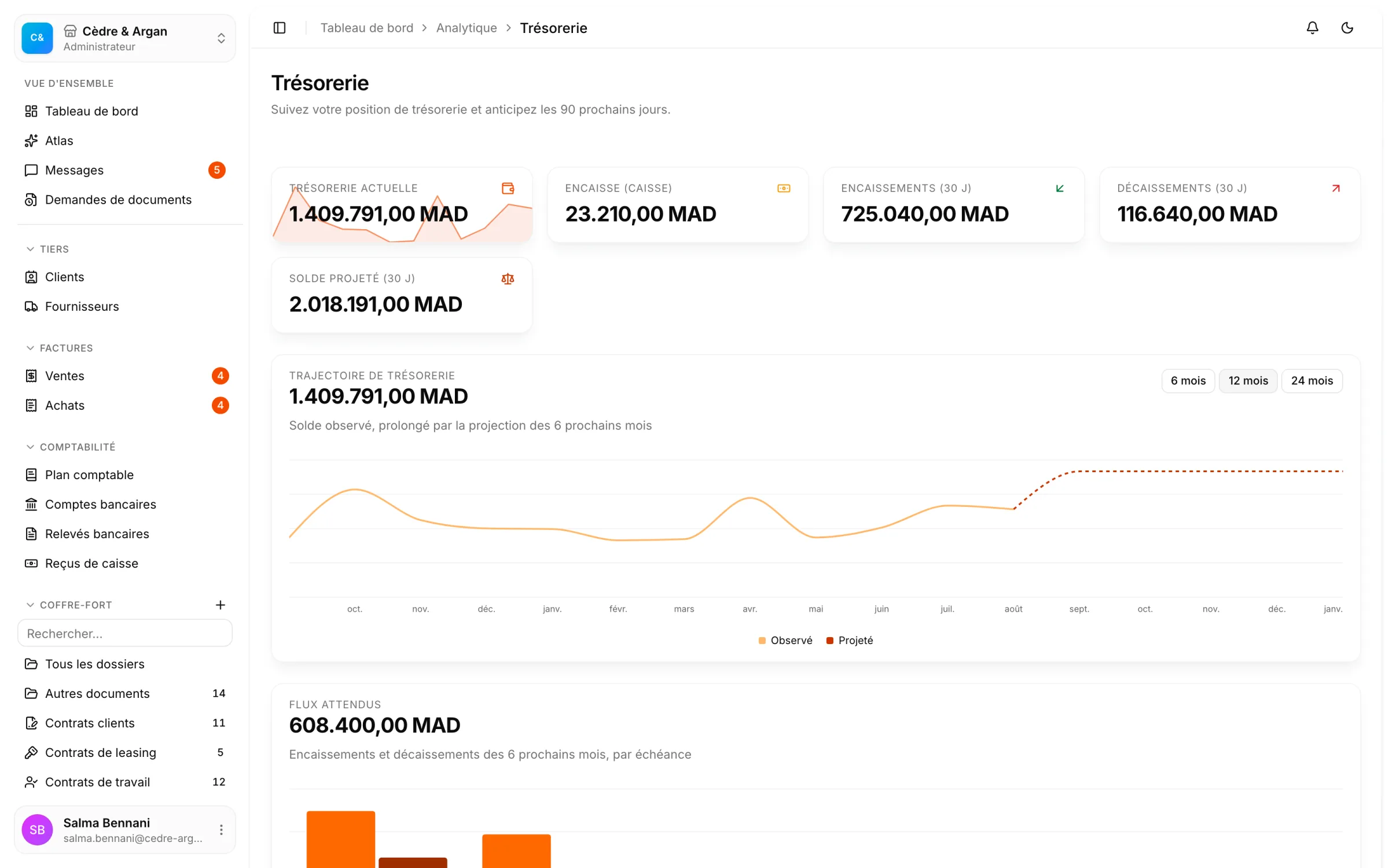Open Atlas assistant
This screenshot has height=868, width=1389.
click(x=125, y=141)
